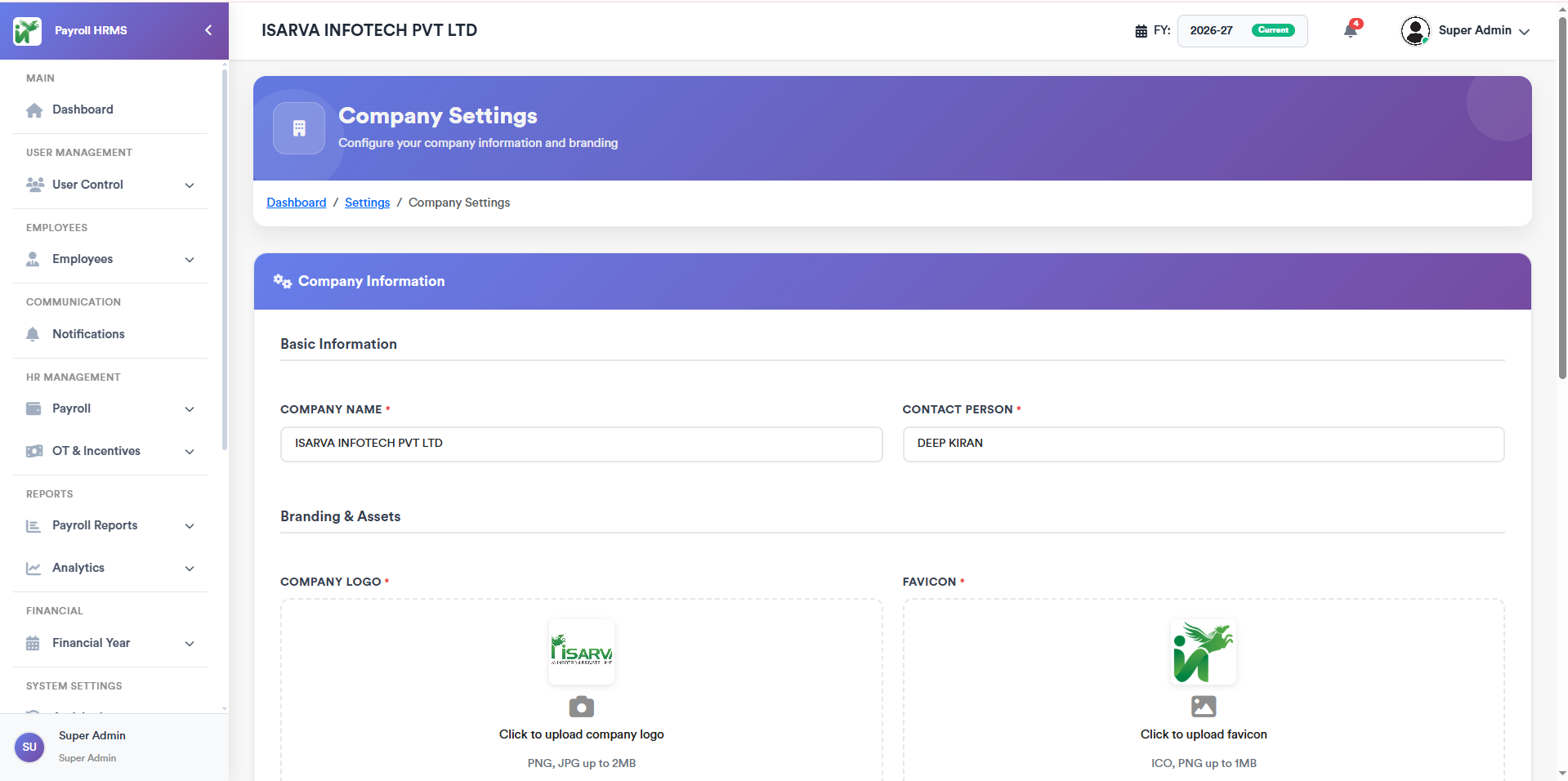Click the OT & Incentives money icon
The height and width of the screenshot is (781, 1568).
pyautogui.click(x=34, y=451)
